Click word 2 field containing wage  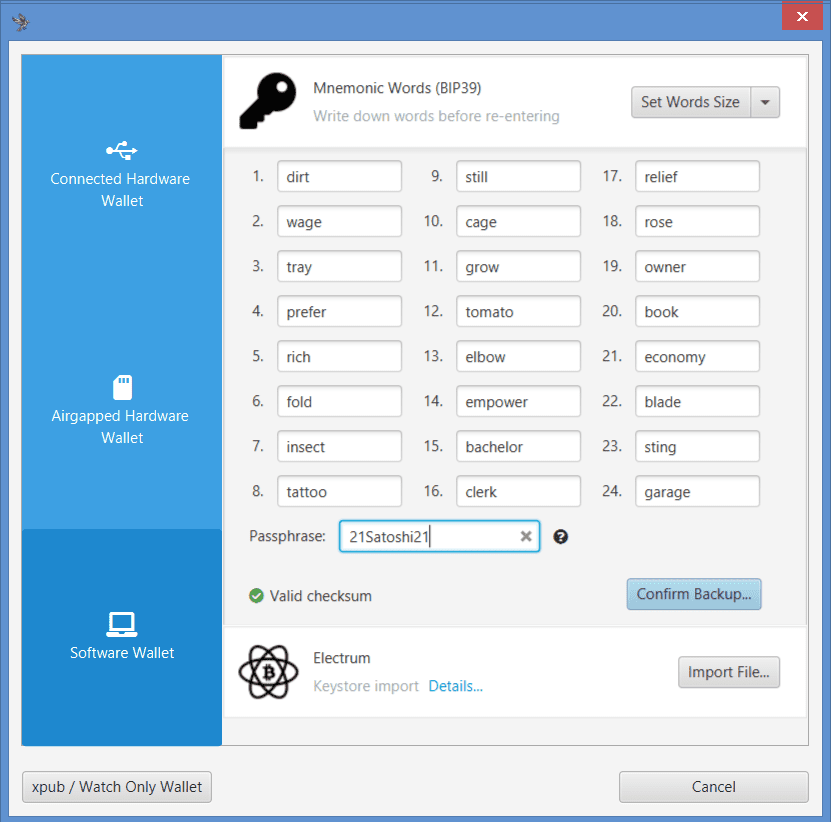pyautogui.click(x=339, y=222)
